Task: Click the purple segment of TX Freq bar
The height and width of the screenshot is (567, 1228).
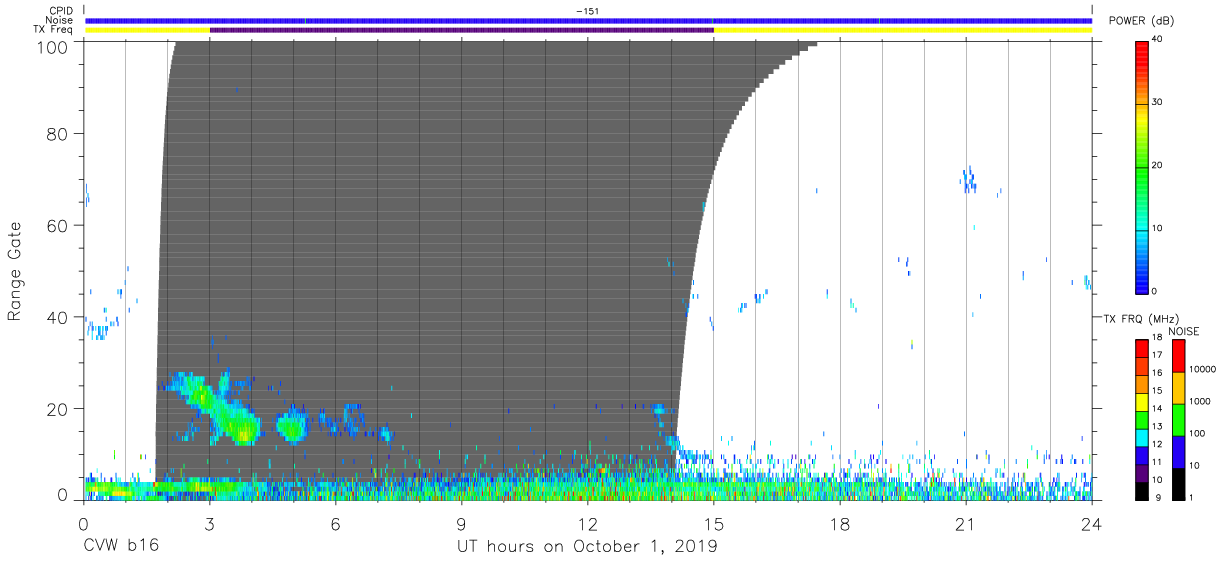Action: (461, 30)
